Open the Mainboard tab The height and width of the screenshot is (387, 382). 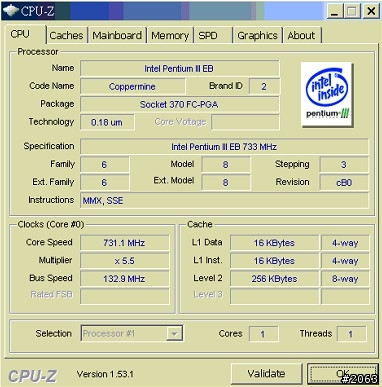[x=117, y=35]
